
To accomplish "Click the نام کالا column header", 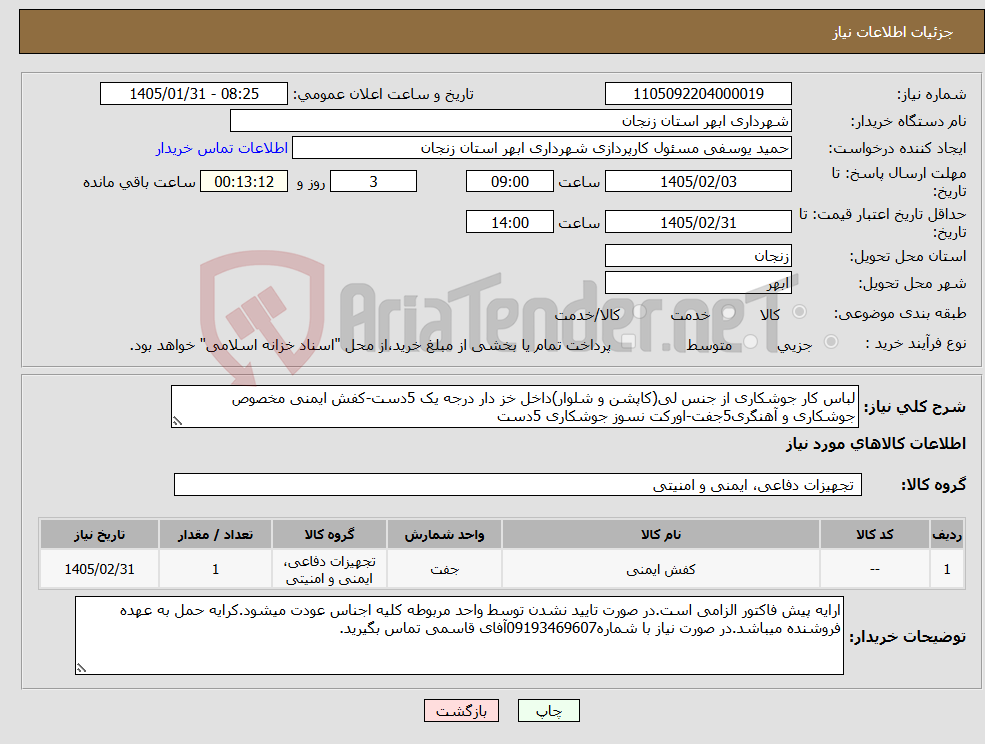I will [x=660, y=535].
